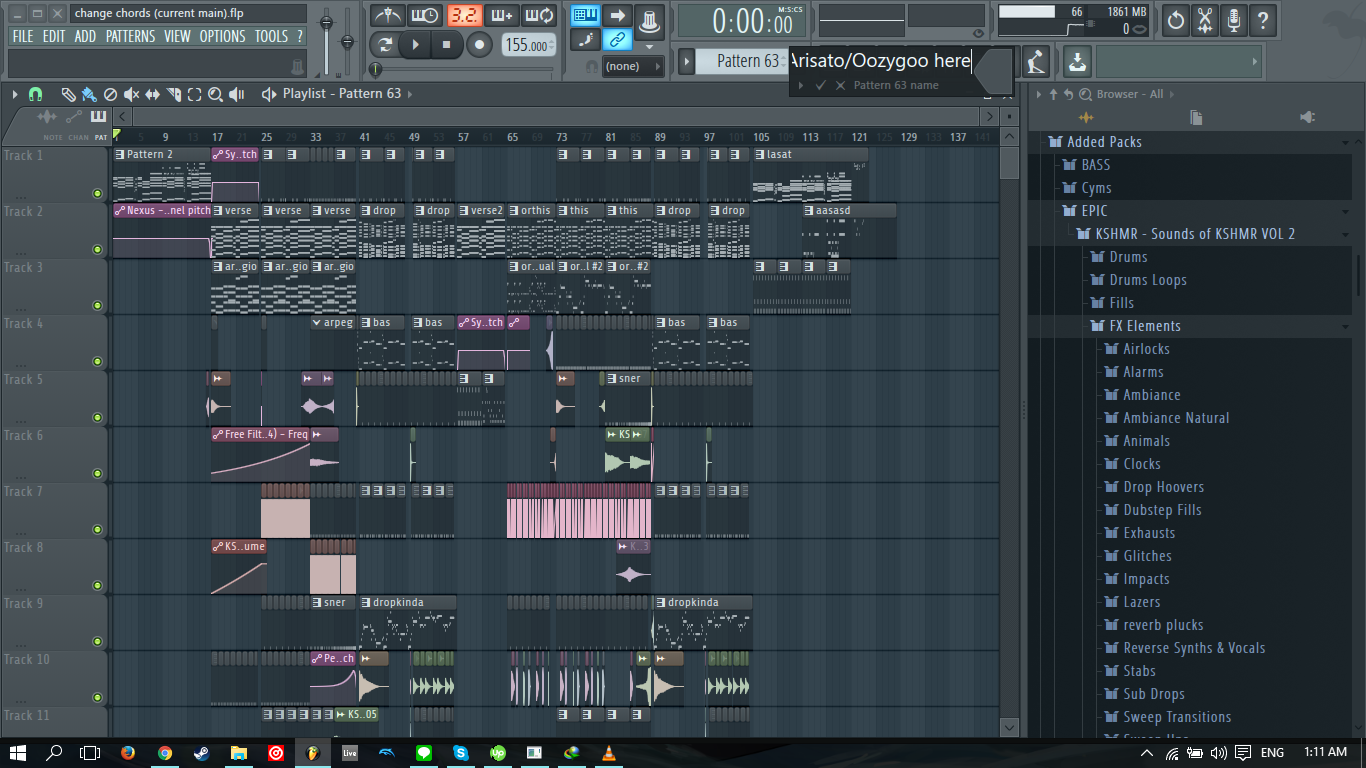Viewport: 1366px width, 768px height.
Task: Open the (none) snap selector dropdown
Action: (633, 66)
